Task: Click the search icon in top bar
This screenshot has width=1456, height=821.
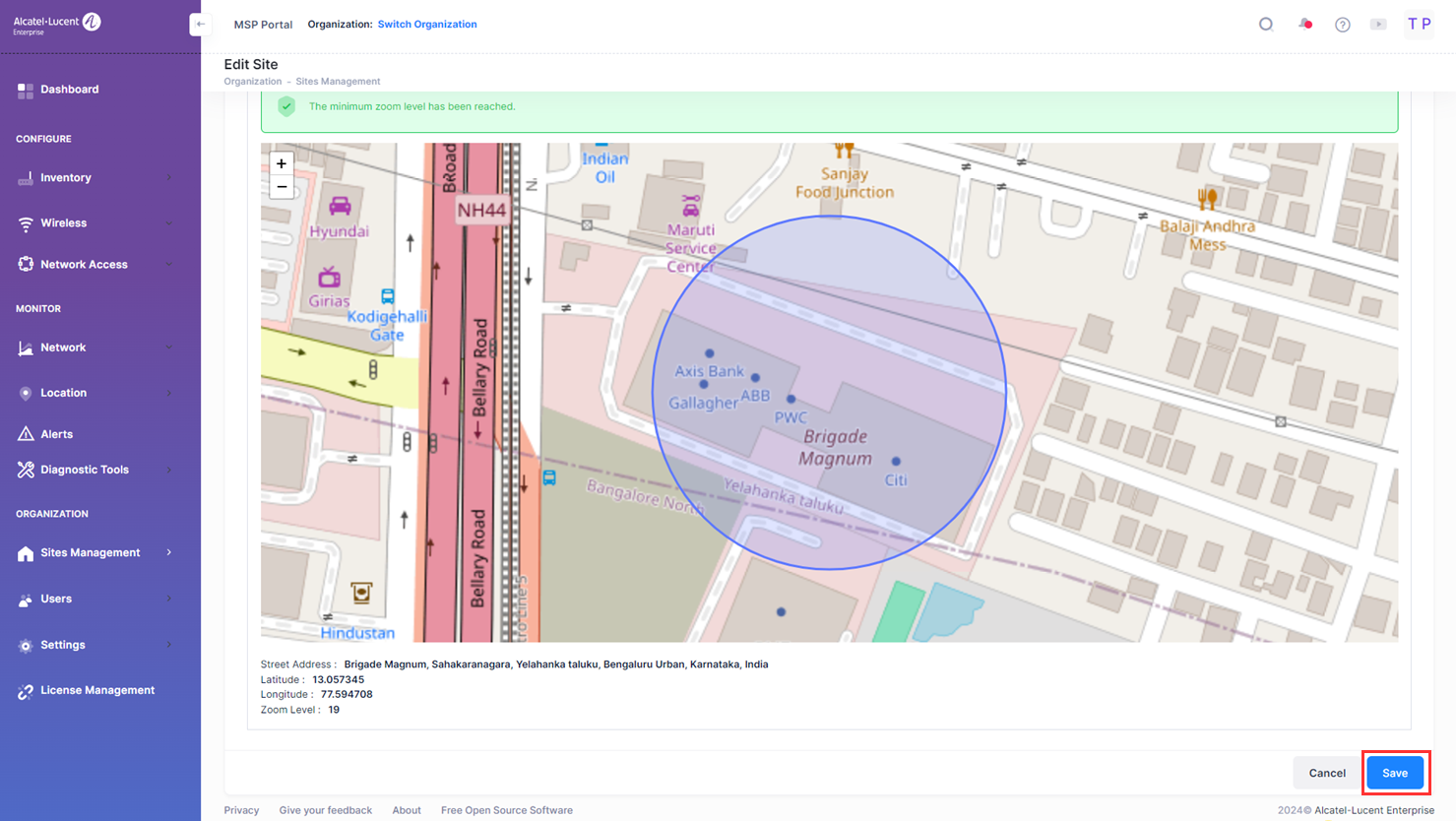Action: (x=1266, y=25)
